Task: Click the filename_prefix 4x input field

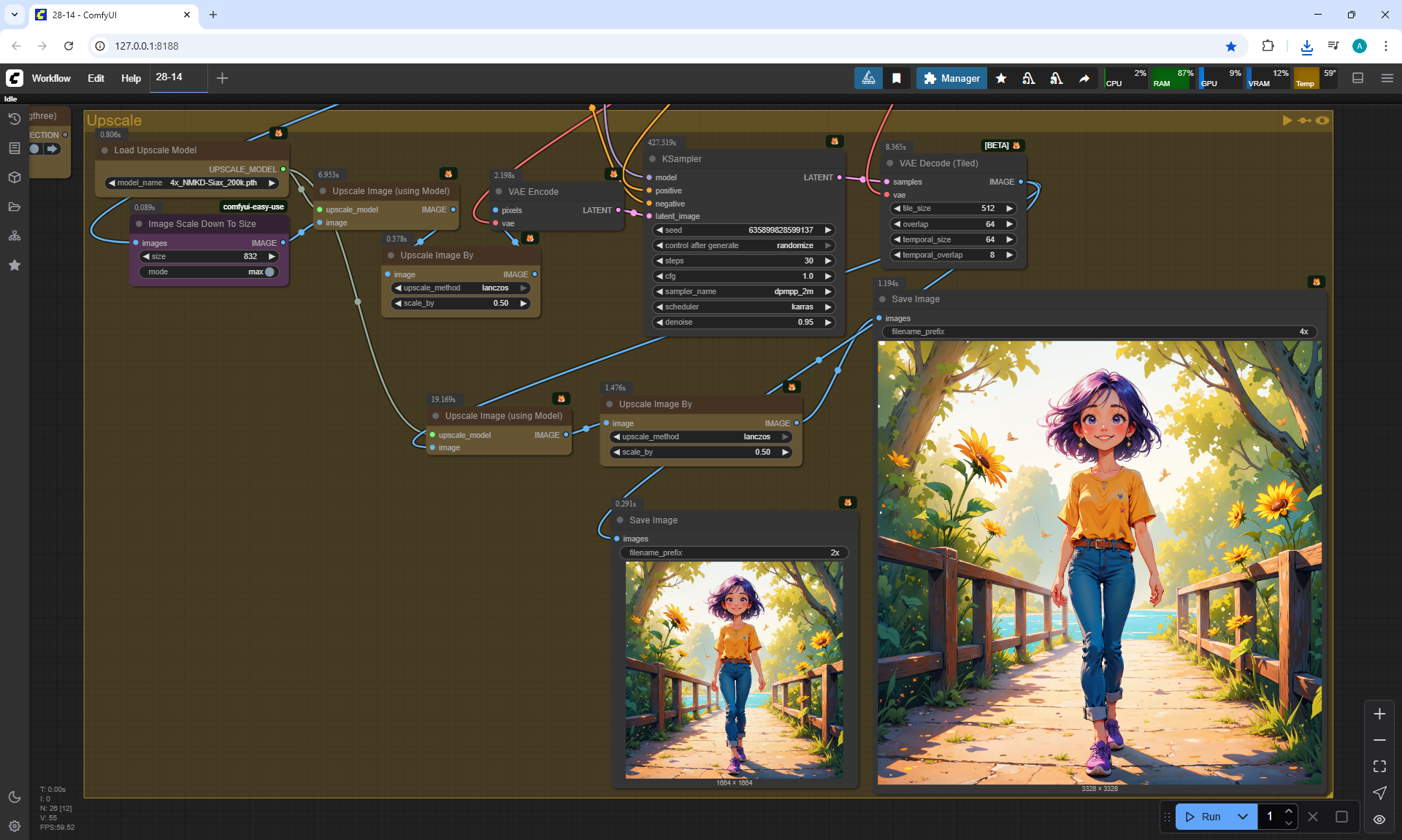Action: (1099, 331)
